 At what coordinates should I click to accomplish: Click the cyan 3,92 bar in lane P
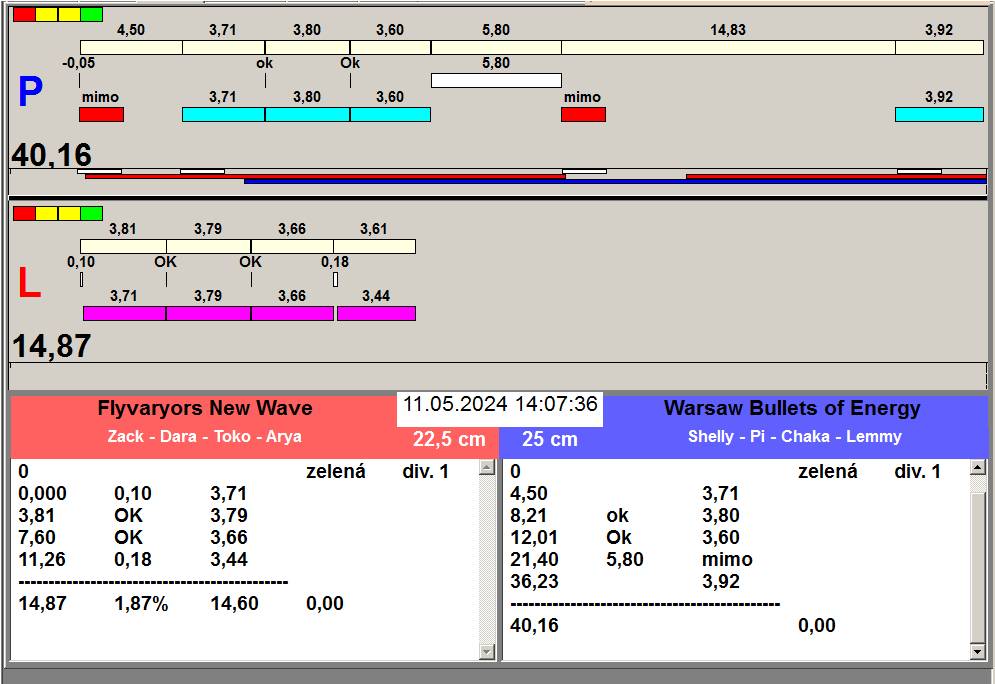pos(939,115)
